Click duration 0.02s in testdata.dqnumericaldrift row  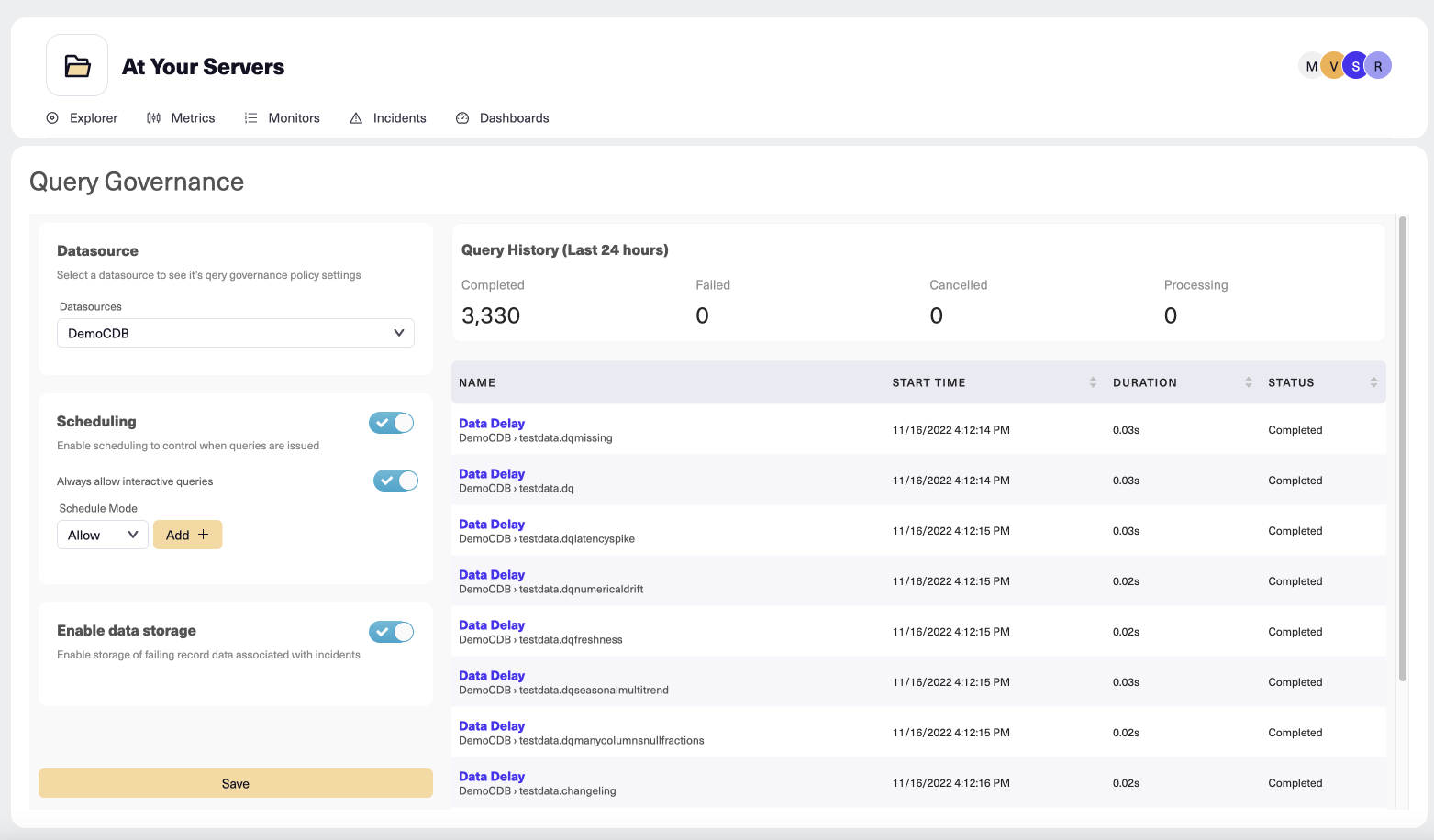click(x=1126, y=581)
